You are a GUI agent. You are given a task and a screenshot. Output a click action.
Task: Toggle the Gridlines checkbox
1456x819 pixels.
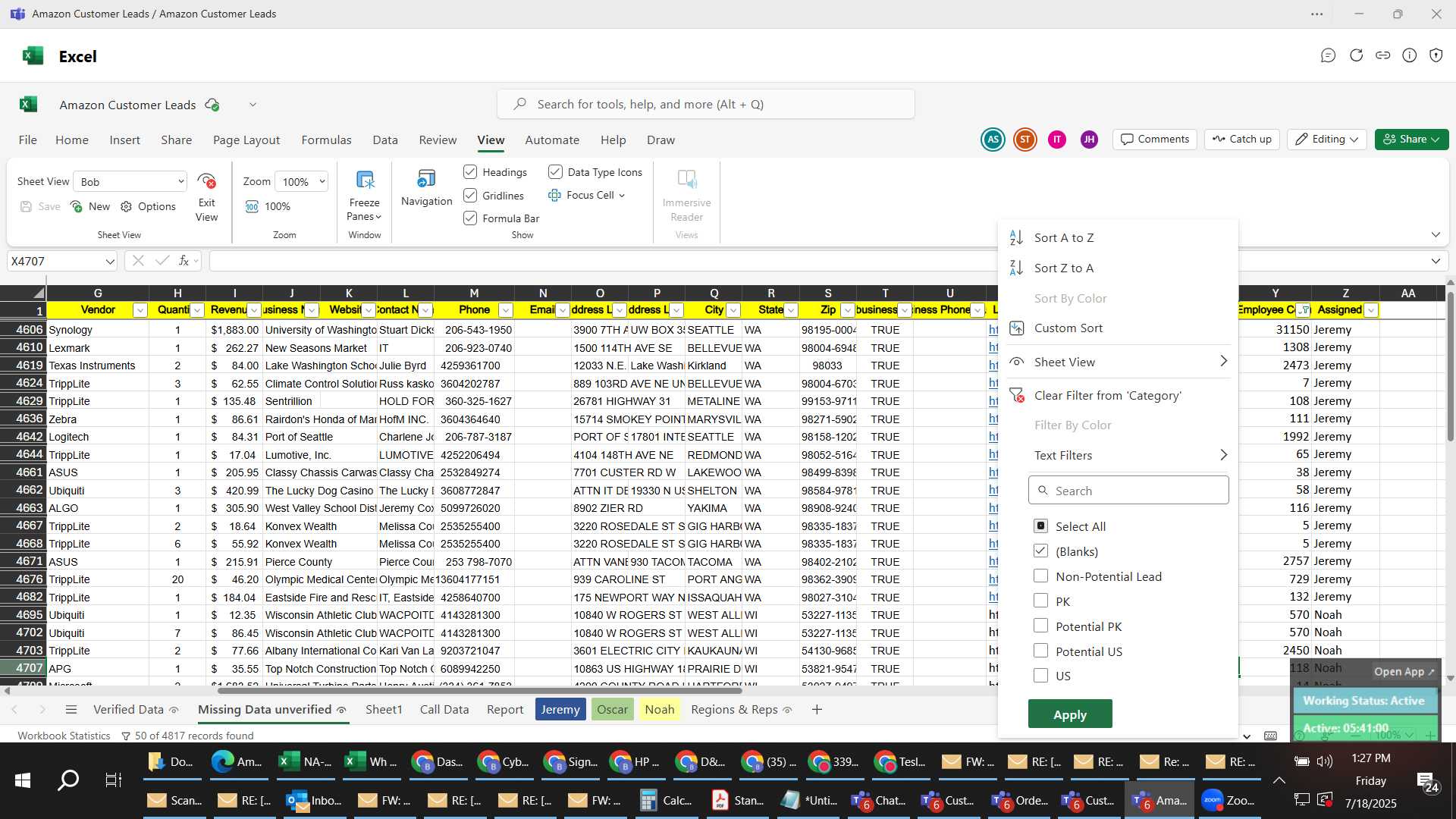click(470, 196)
